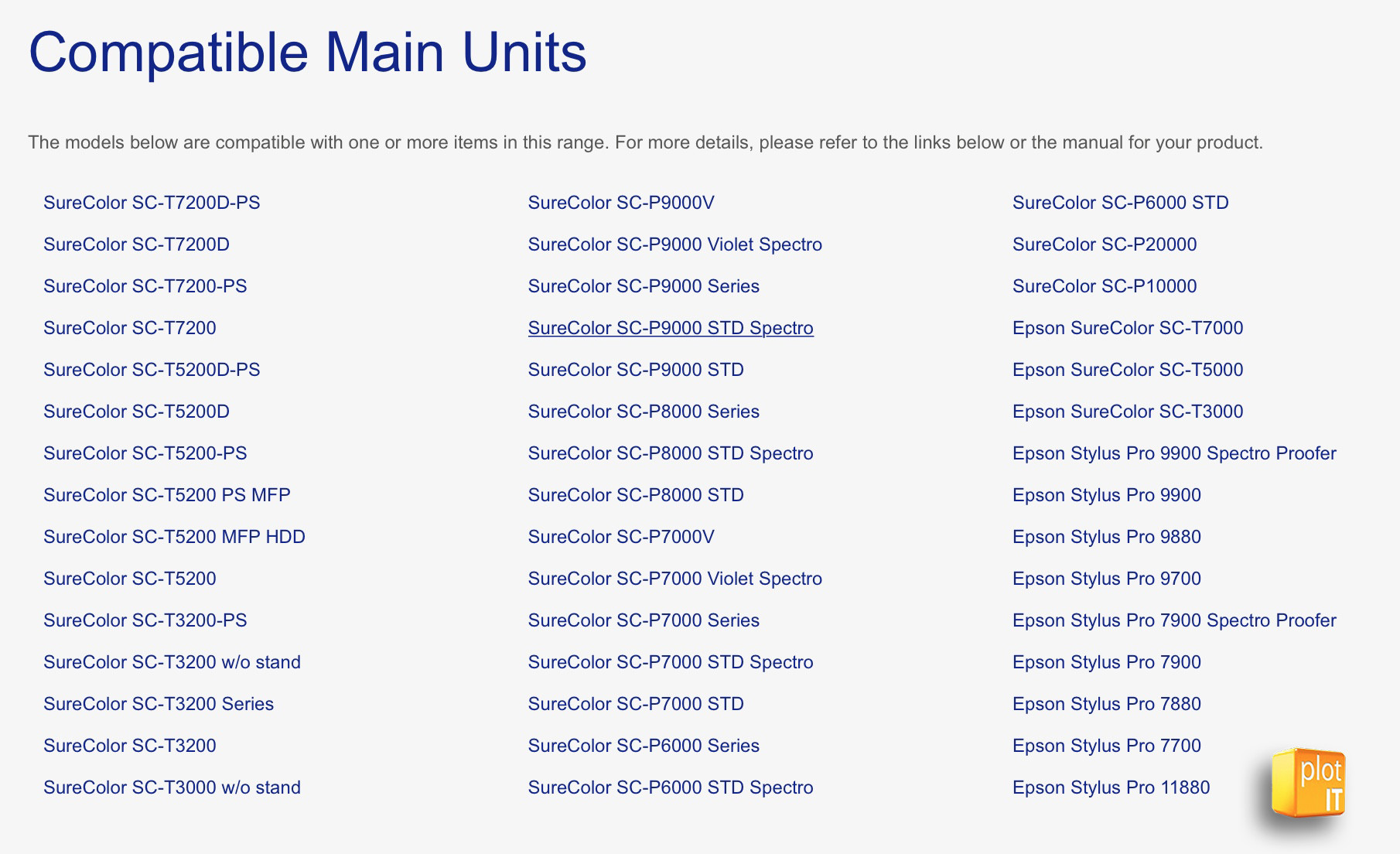Click the compatibility description paragraph

645,142
